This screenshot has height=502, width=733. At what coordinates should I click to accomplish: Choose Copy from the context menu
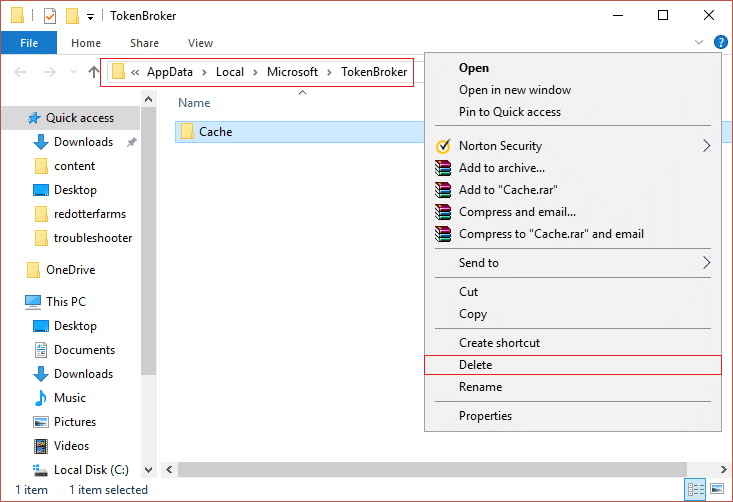573,314
